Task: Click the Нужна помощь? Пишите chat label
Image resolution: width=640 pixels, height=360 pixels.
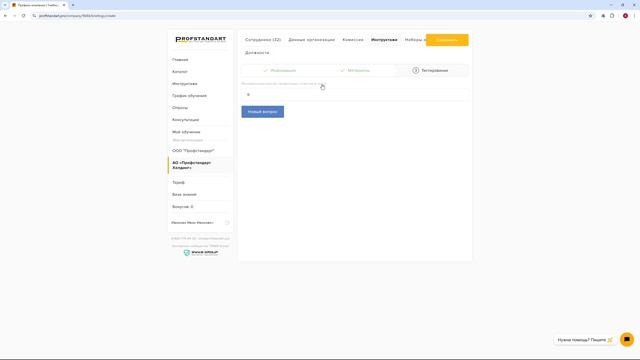Action: pyautogui.click(x=585, y=340)
